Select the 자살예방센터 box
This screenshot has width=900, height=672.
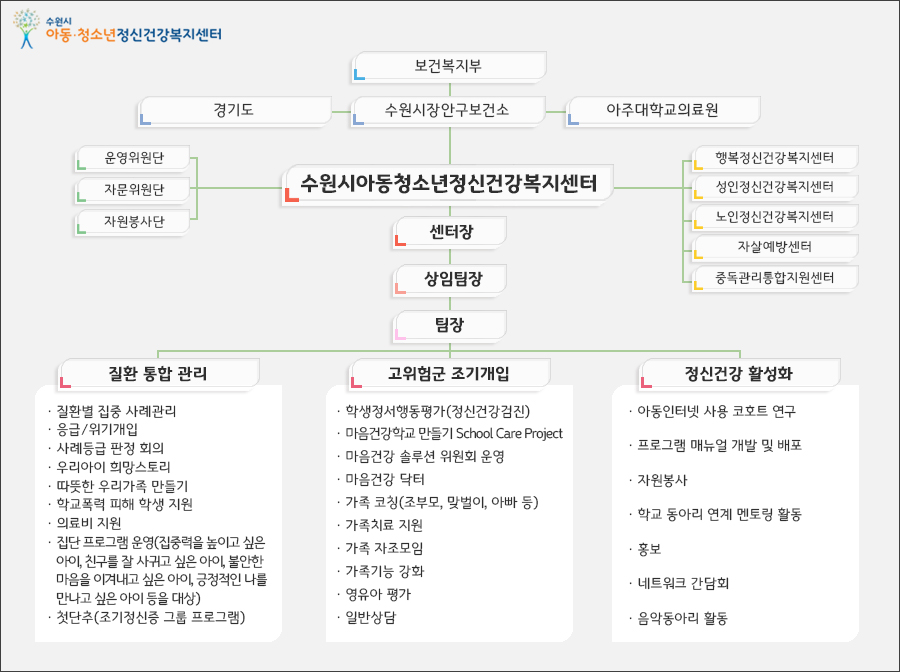775,247
